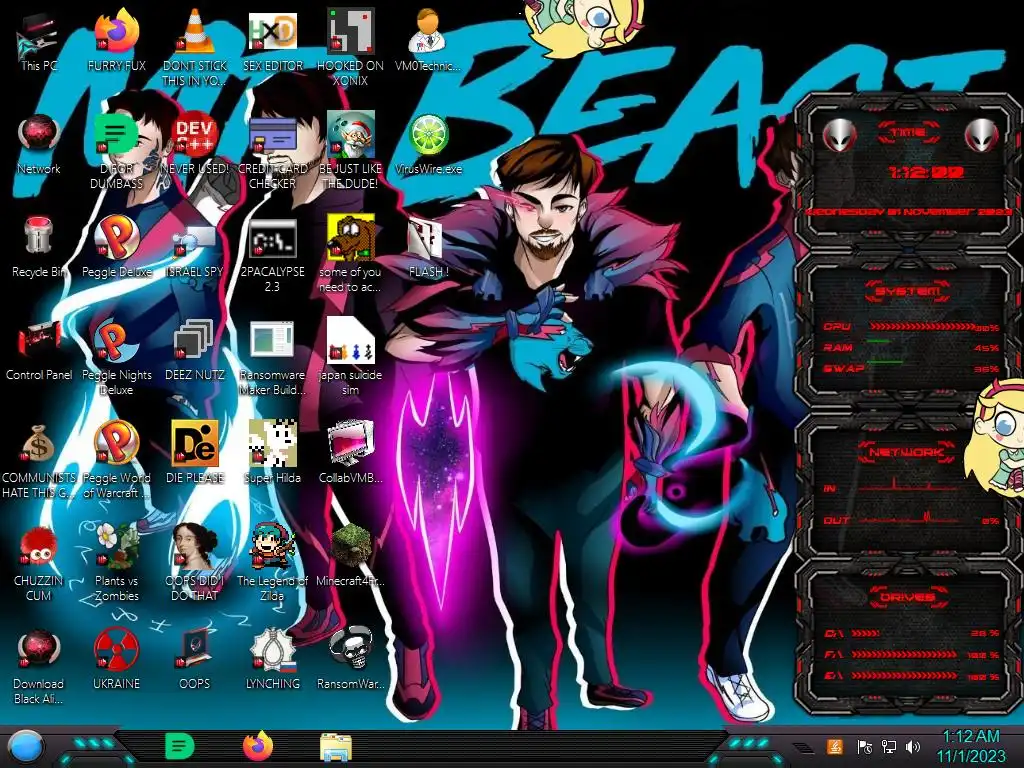The height and width of the screenshot is (768, 1024).
Task: Open the Action Center flag tray icon
Action: click(864, 746)
